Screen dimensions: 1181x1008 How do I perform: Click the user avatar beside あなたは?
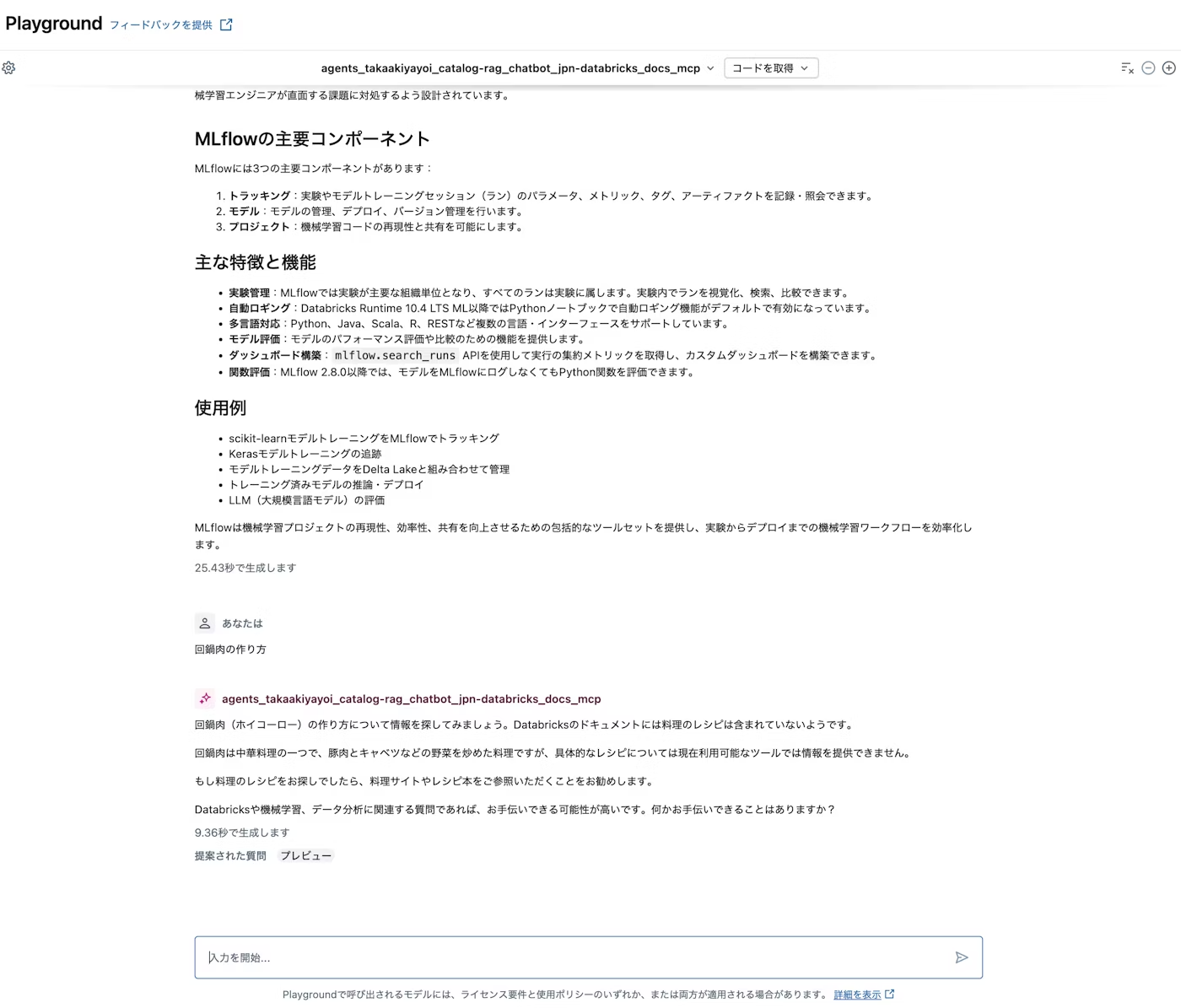[204, 623]
